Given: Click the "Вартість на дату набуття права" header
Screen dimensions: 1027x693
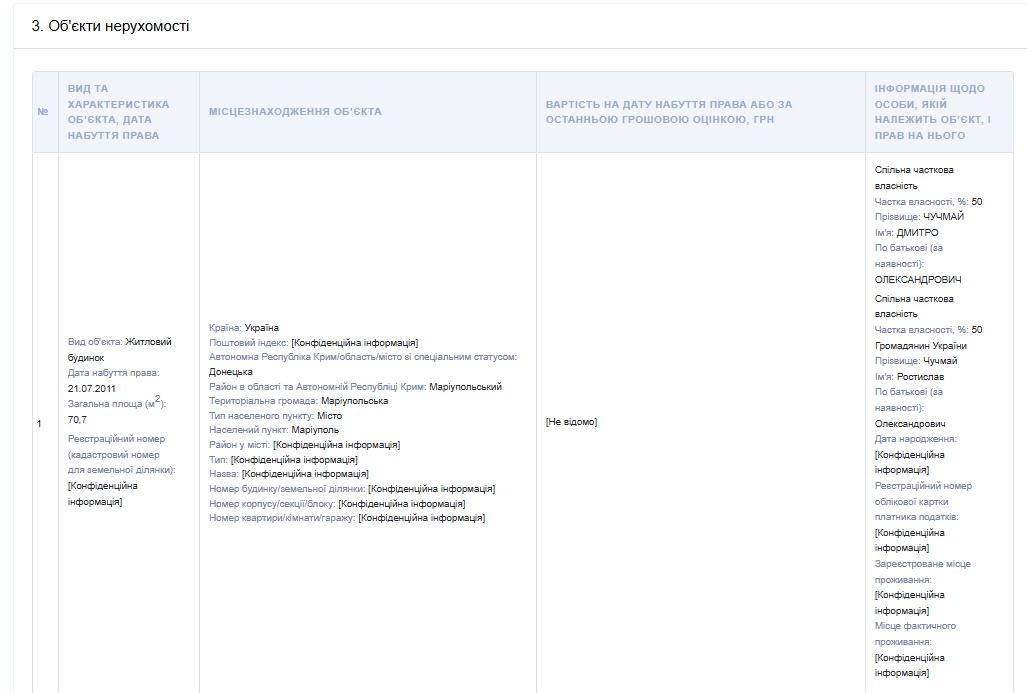Looking at the screenshot, I should click(668, 112).
